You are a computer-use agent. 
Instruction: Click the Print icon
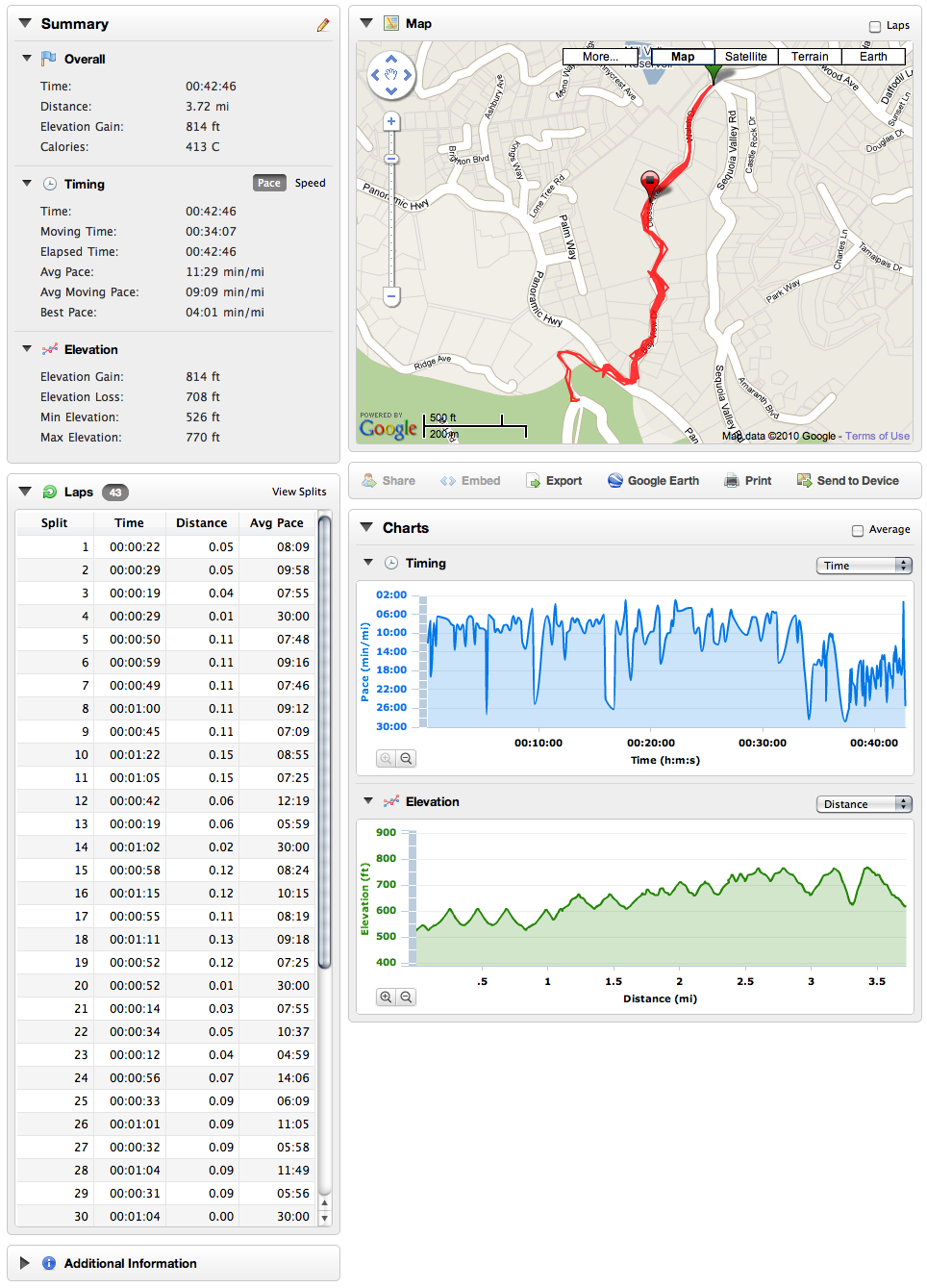tap(732, 481)
